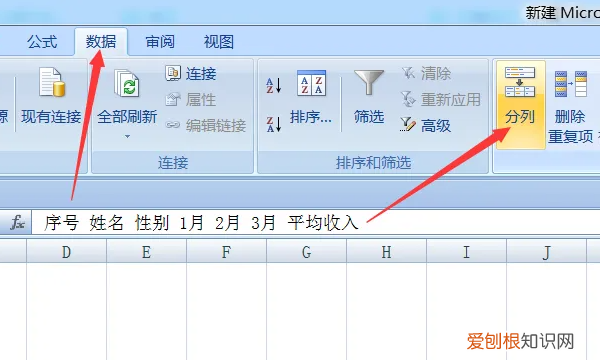This screenshot has height=360, width=600.
Task: Open the 高级 advanced filter
Action: pos(426,125)
